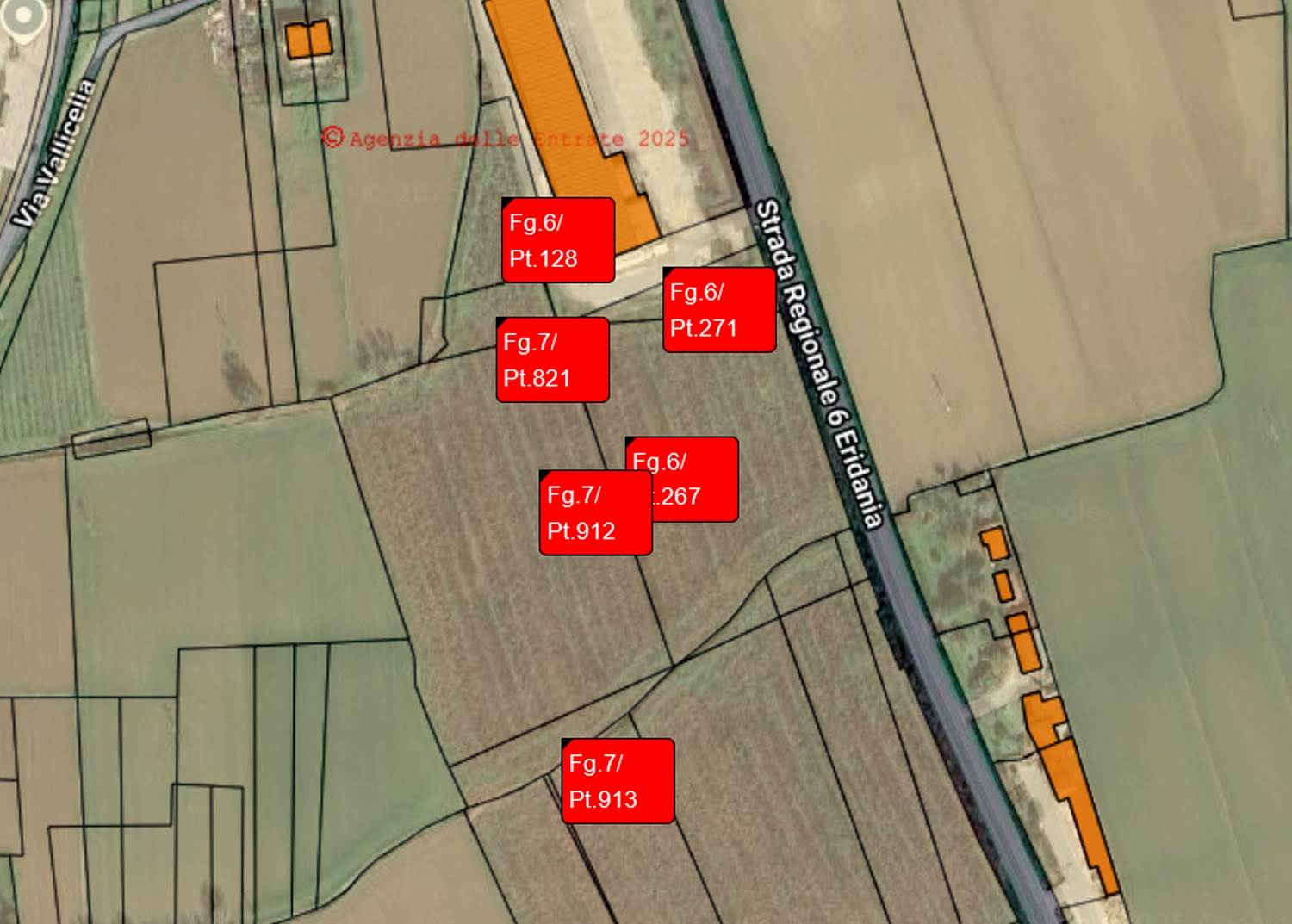Click the round gray icon in map corner
Screen dimensions: 1292x924
(x=22, y=16)
